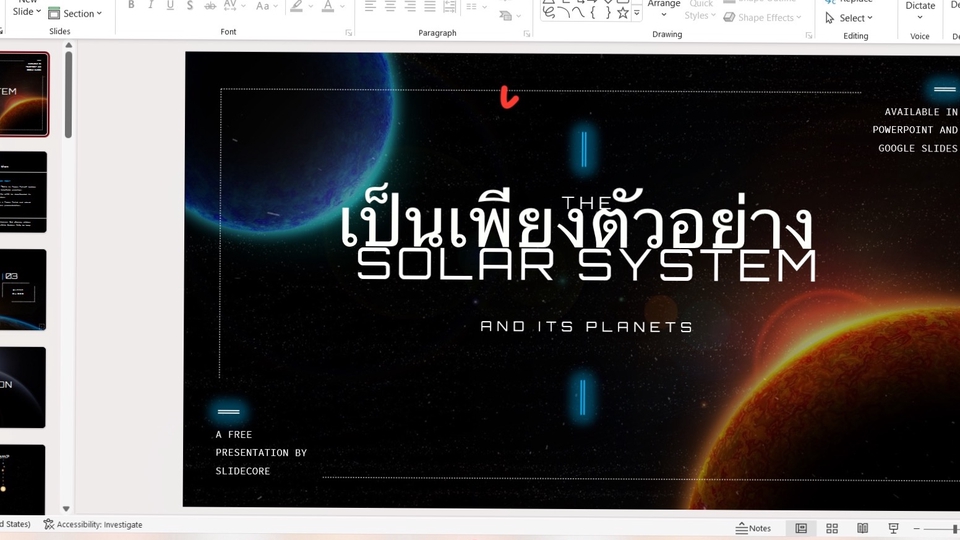
Task: Click A FREE PRESENTATION BY SLIDECORE text
Action: click(x=261, y=452)
